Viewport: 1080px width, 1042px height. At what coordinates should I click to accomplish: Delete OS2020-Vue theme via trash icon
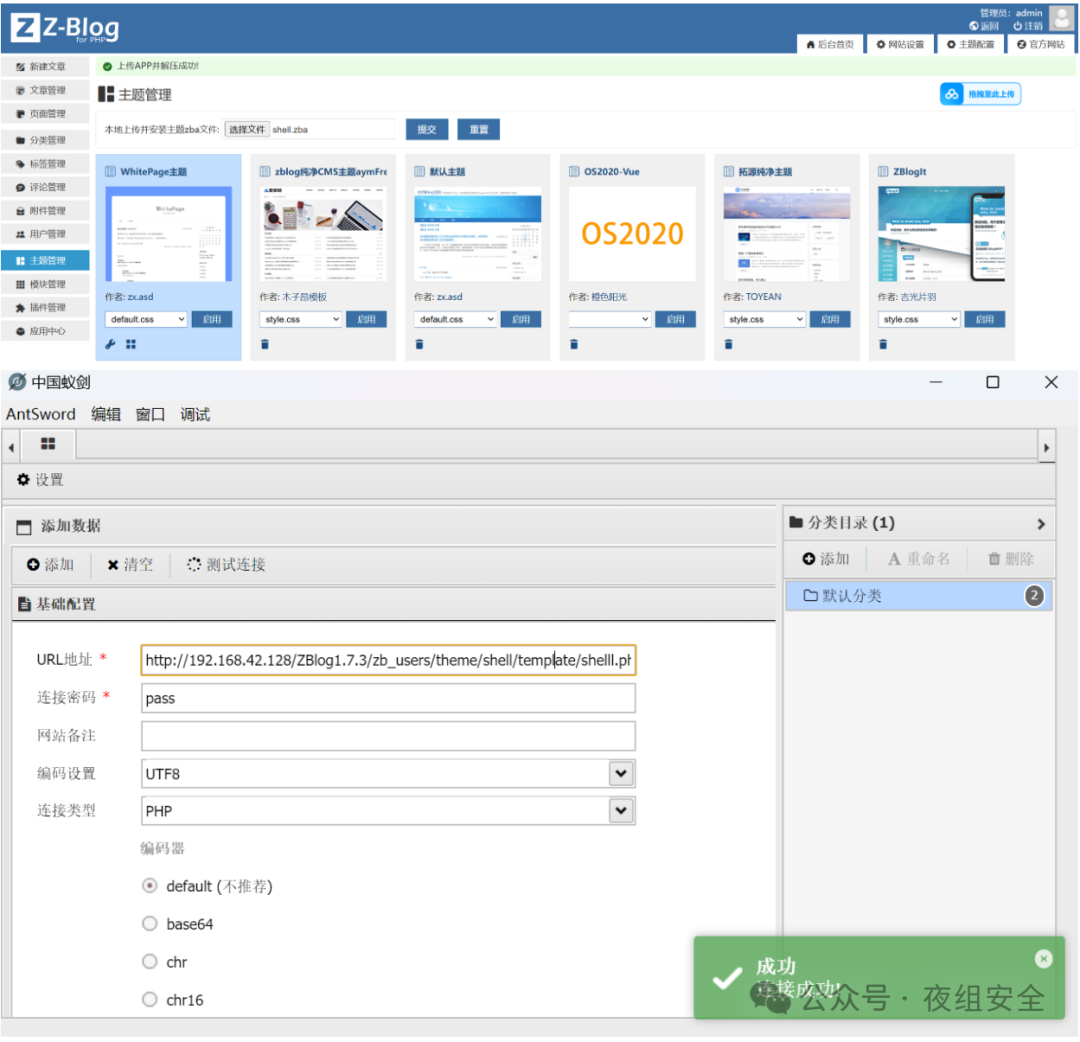[574, 344]
